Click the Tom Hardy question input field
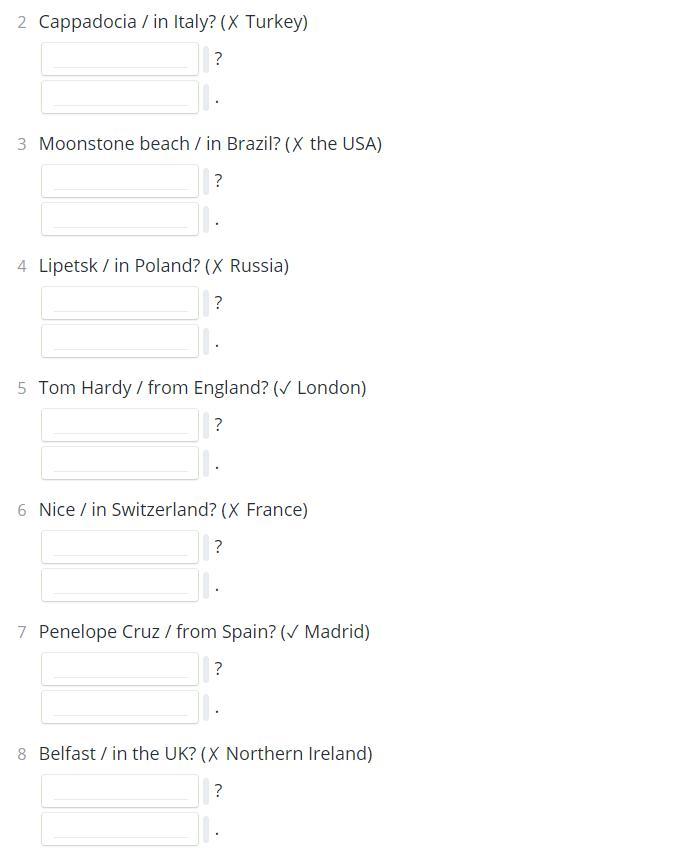 [x=120, y=425]
